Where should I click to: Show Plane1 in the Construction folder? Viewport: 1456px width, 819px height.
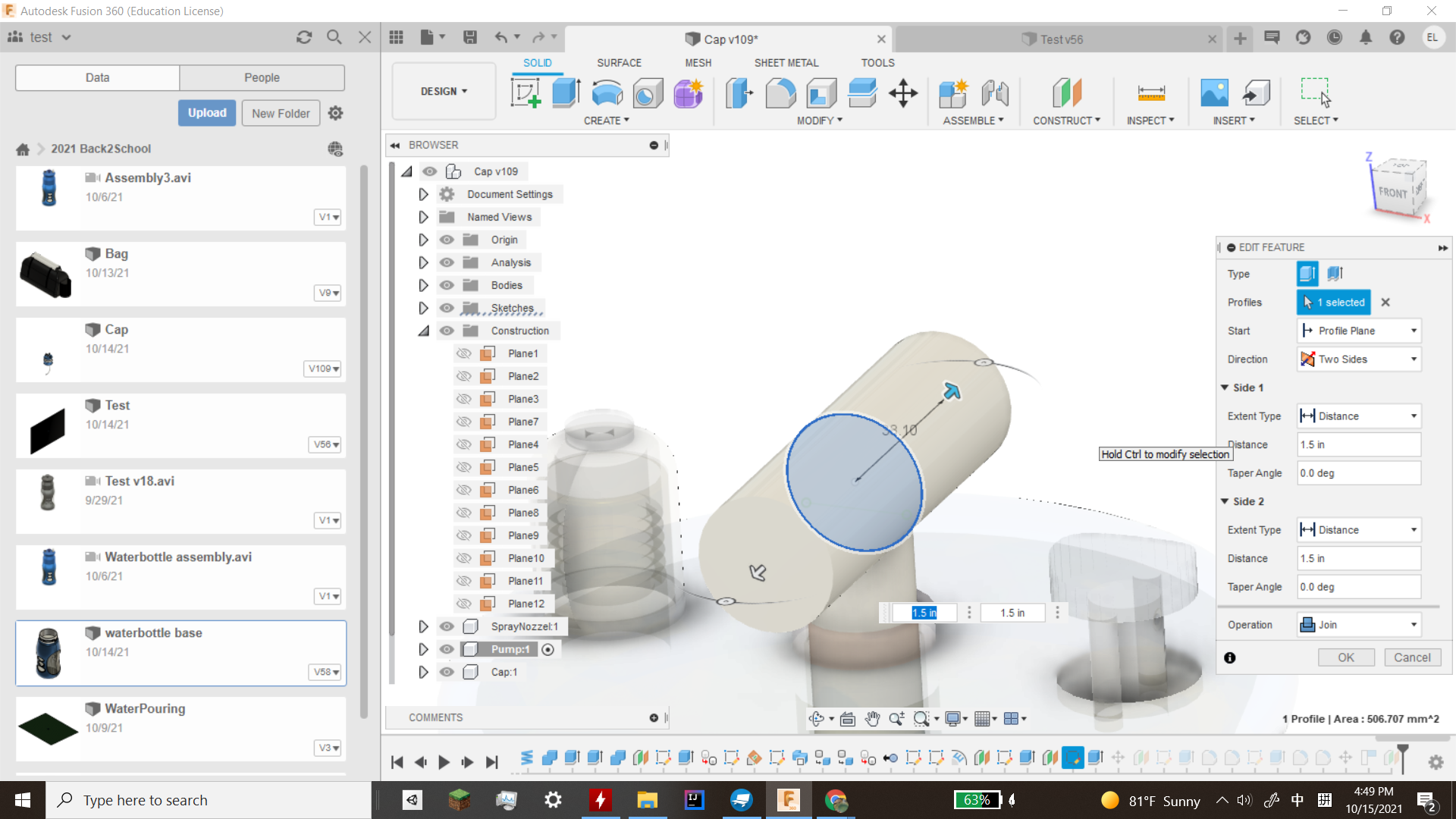(464, 353)
